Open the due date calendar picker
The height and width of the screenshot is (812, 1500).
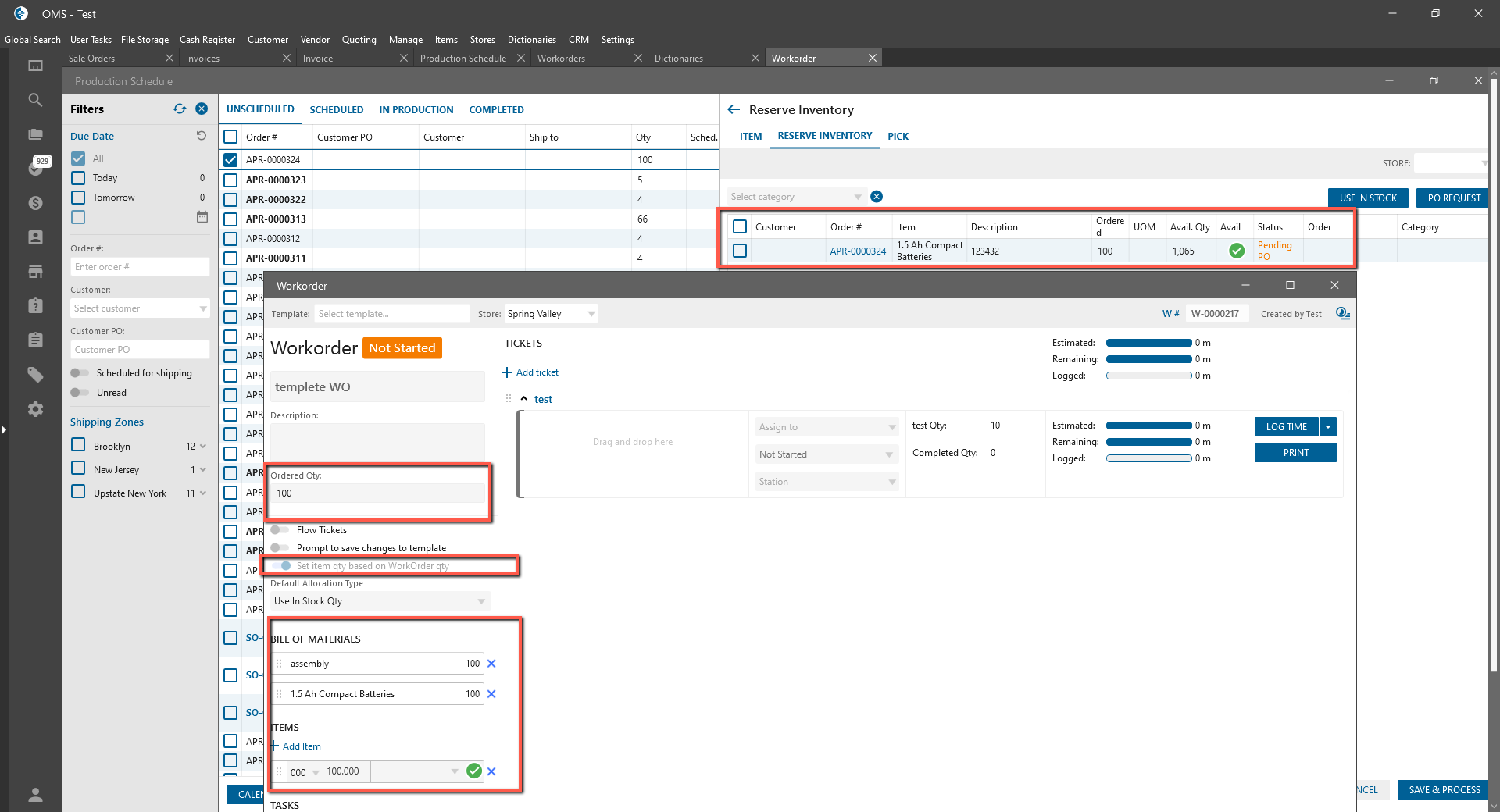click(202, 217)
